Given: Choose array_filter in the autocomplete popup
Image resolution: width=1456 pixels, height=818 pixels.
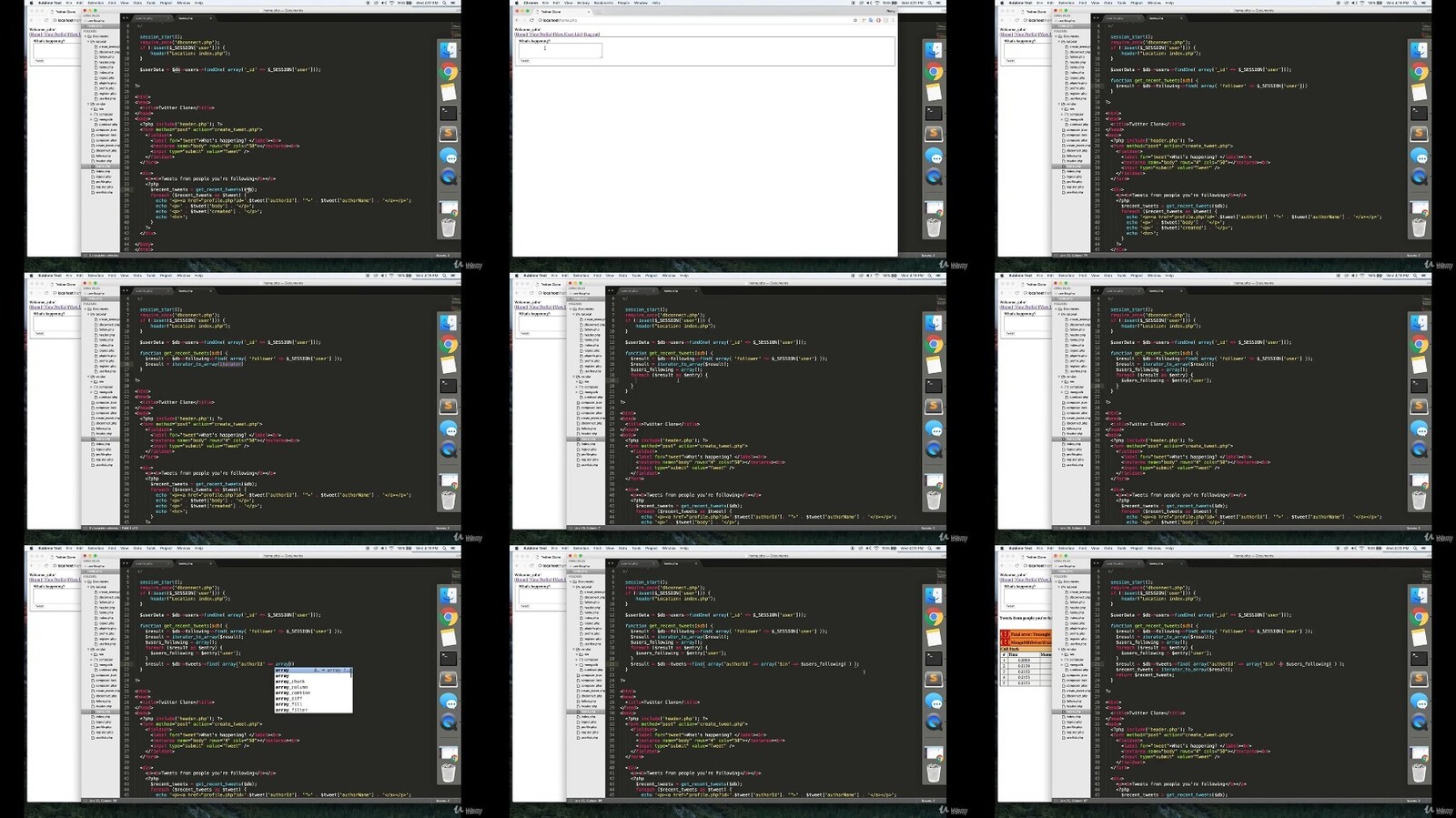Looking at the screenshot, I should pos(313,710).
